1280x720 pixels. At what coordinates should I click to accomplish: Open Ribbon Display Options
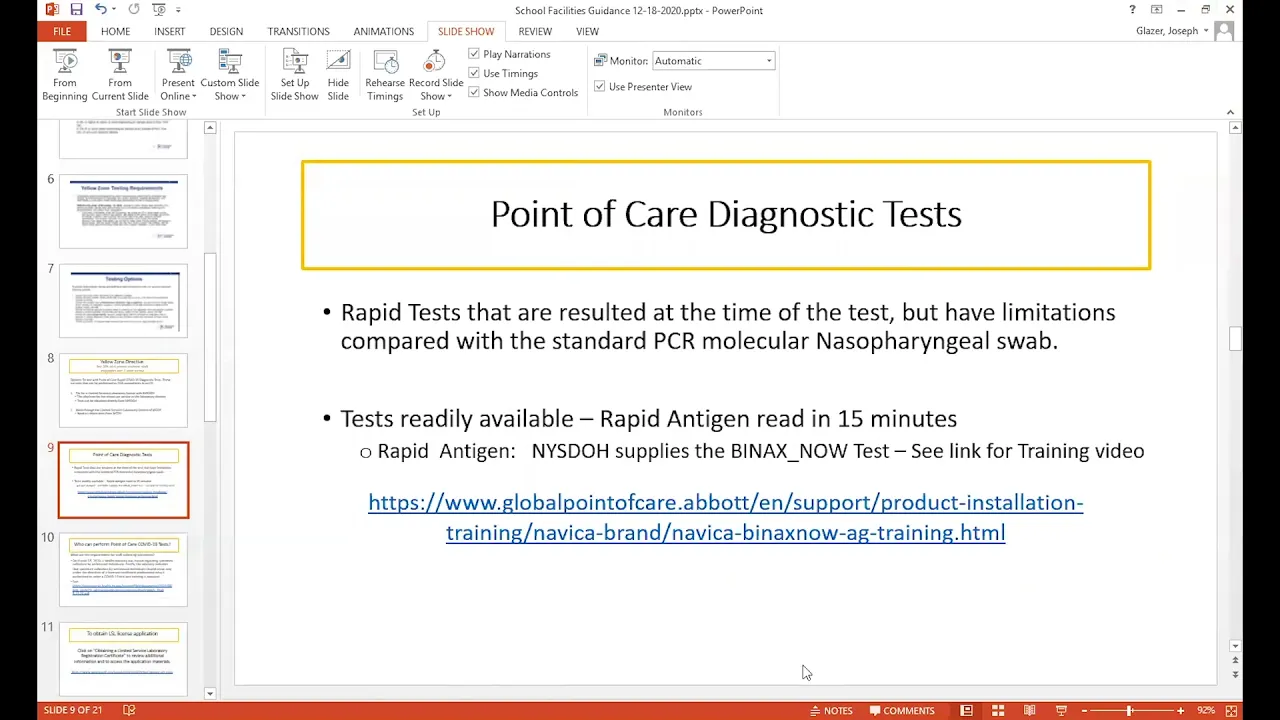(x=1156, y=10)
